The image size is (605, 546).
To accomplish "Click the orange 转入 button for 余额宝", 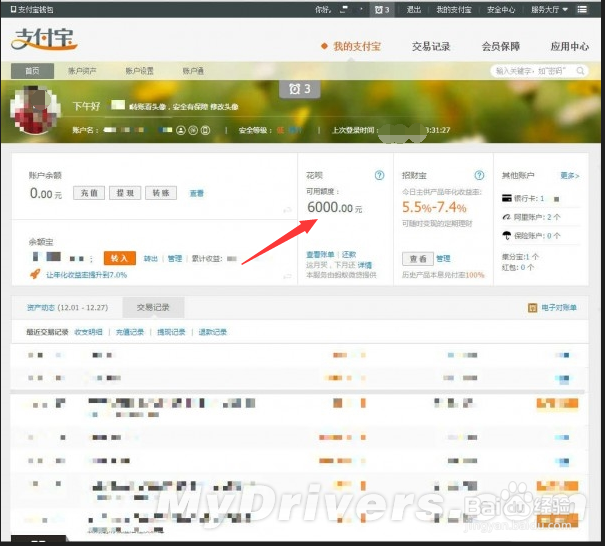I will pyautogui.click(x=120, y=258).
